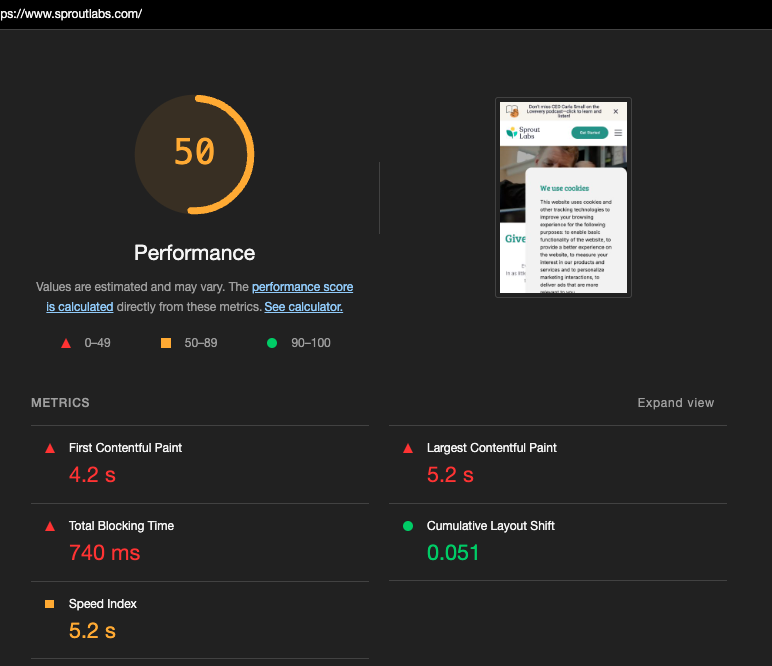The height and width of the screenshot is (666, 772).
Task: Click the Performance category title
Action: [194, 253]
